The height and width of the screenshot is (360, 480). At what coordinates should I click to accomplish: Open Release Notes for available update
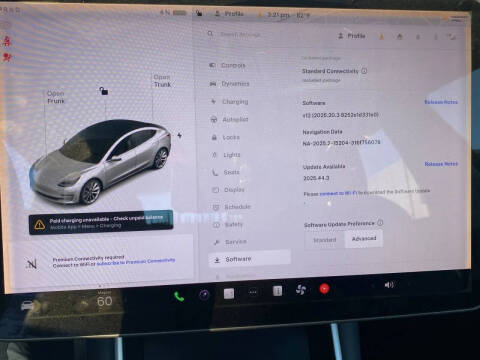click(x=441, y=164)
